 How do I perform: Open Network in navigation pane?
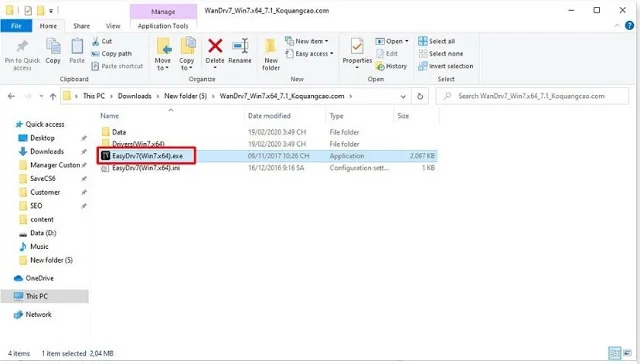[38, 315]
